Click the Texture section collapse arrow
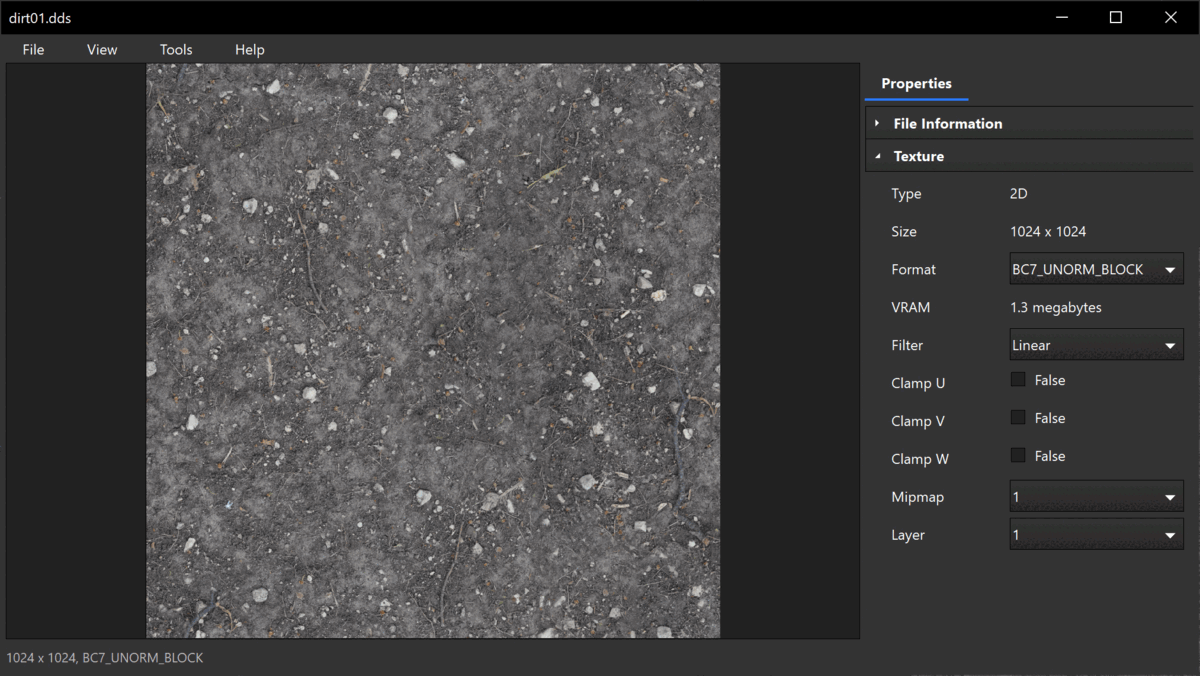 (x=877, y=156)
